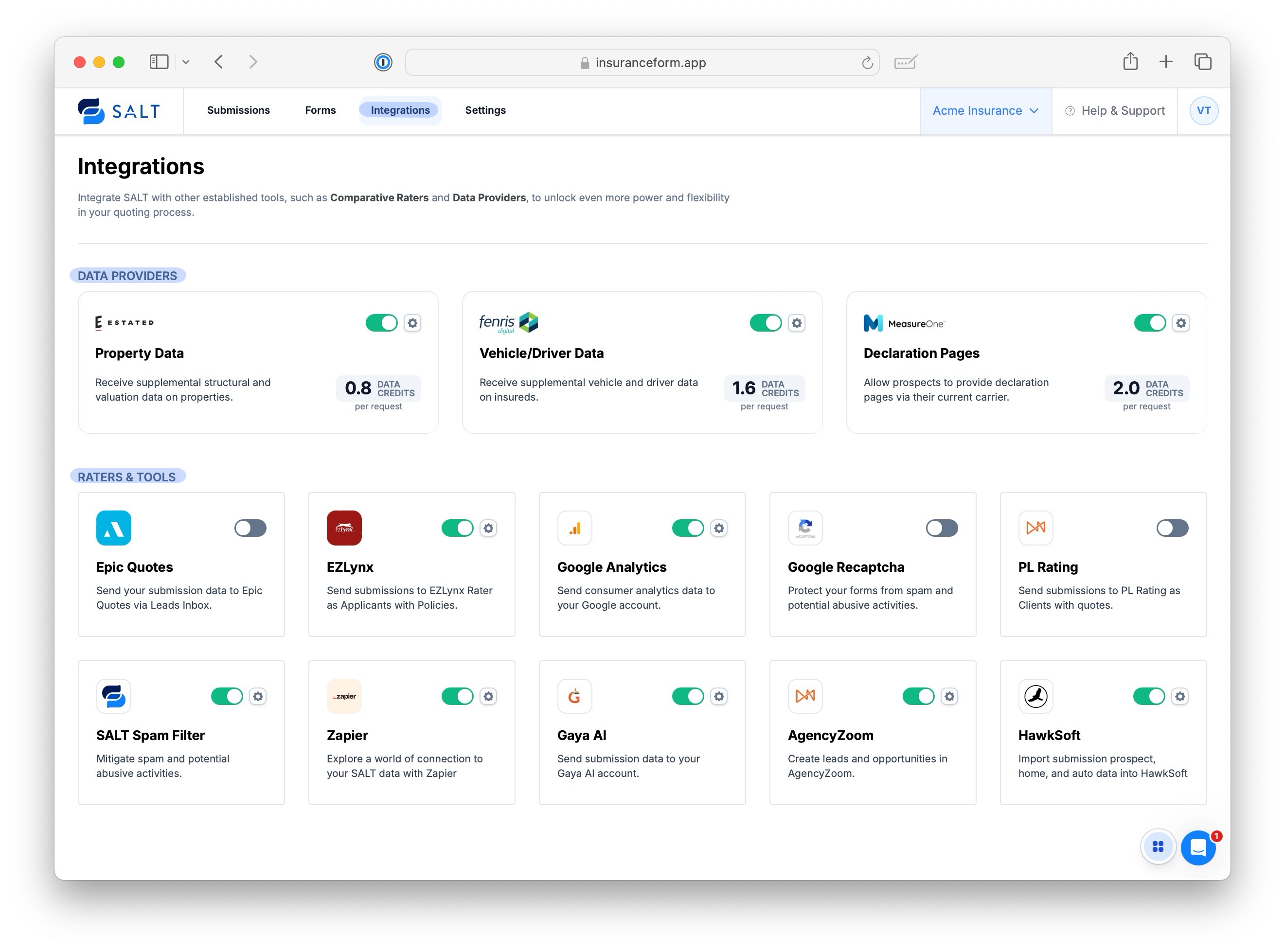Disable the HawkSoft toggle
The image size is (1285, 952).
click(1148, 697)
